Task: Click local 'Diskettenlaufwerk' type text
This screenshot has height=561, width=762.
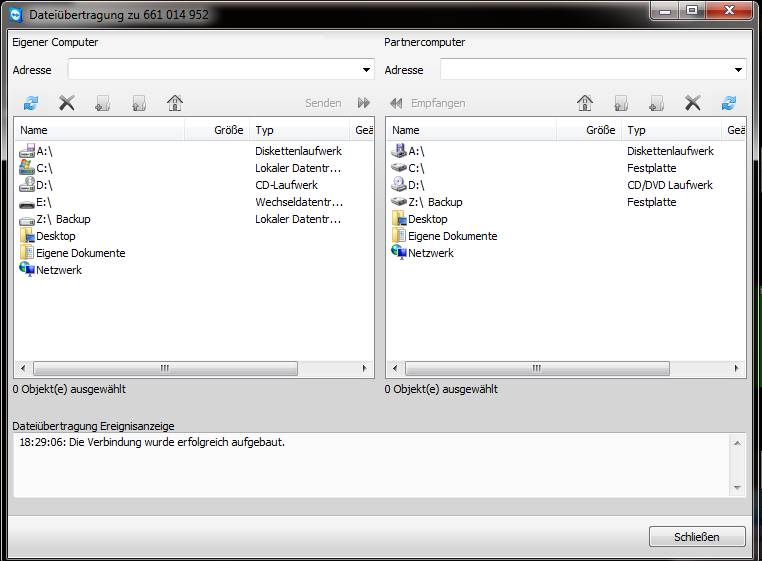Action: pyautogui.click(x=298, y=151)
